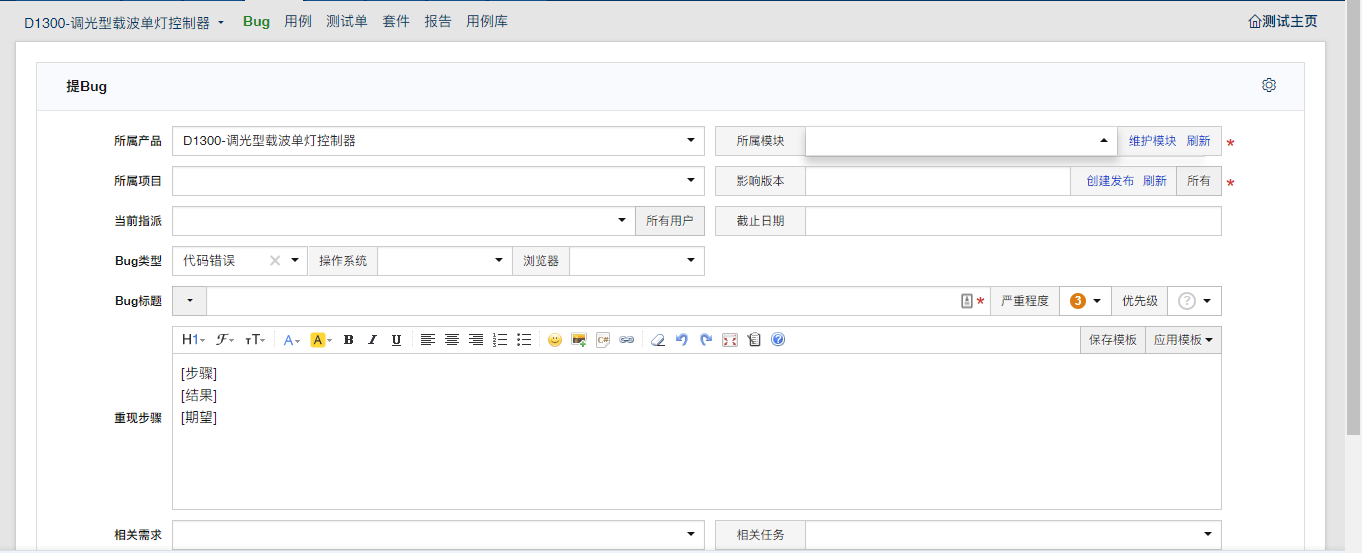Click 刷新 next to 创建发布

pos(1155,181)
